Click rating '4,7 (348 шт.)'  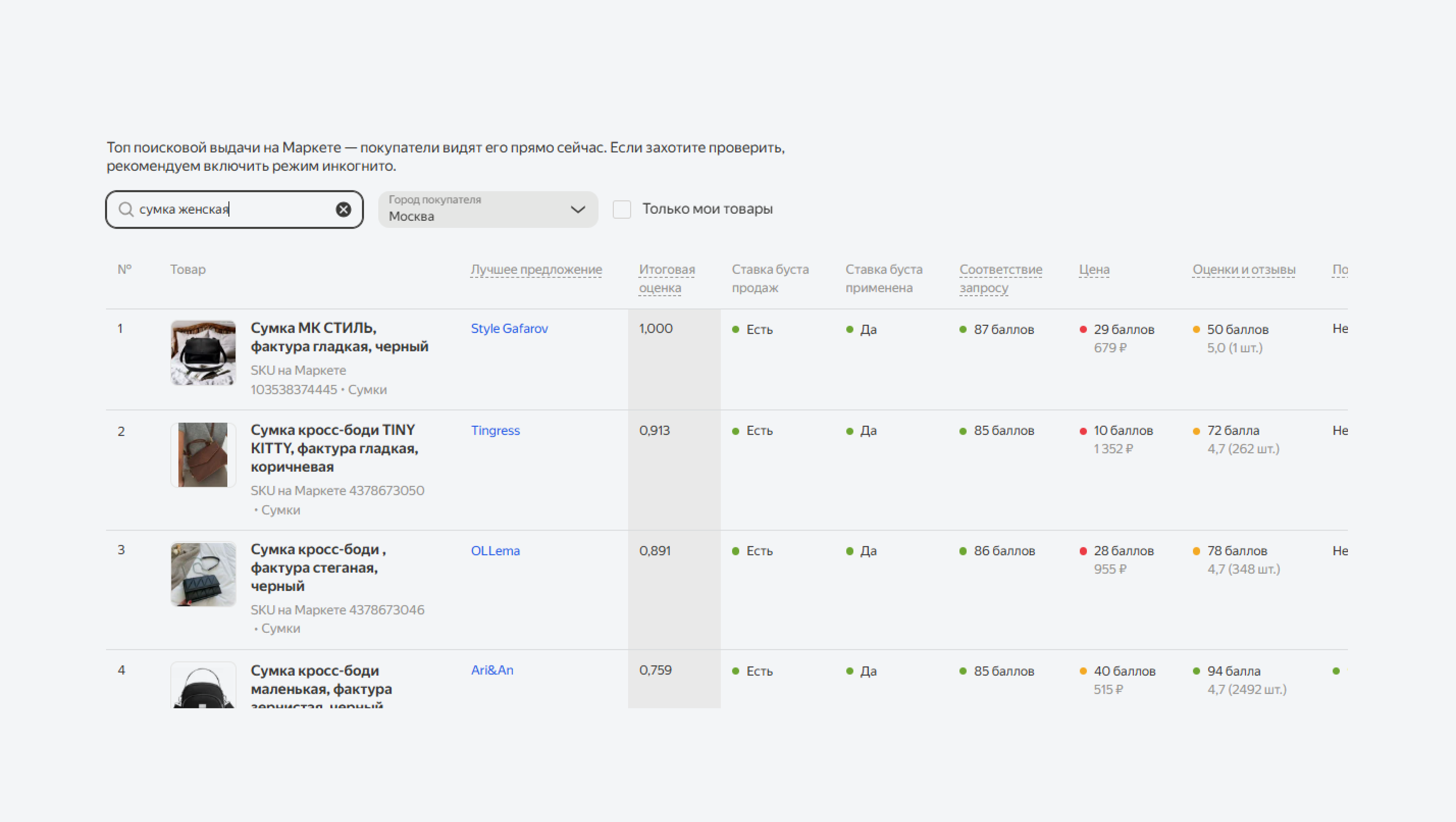(1243, 569)
